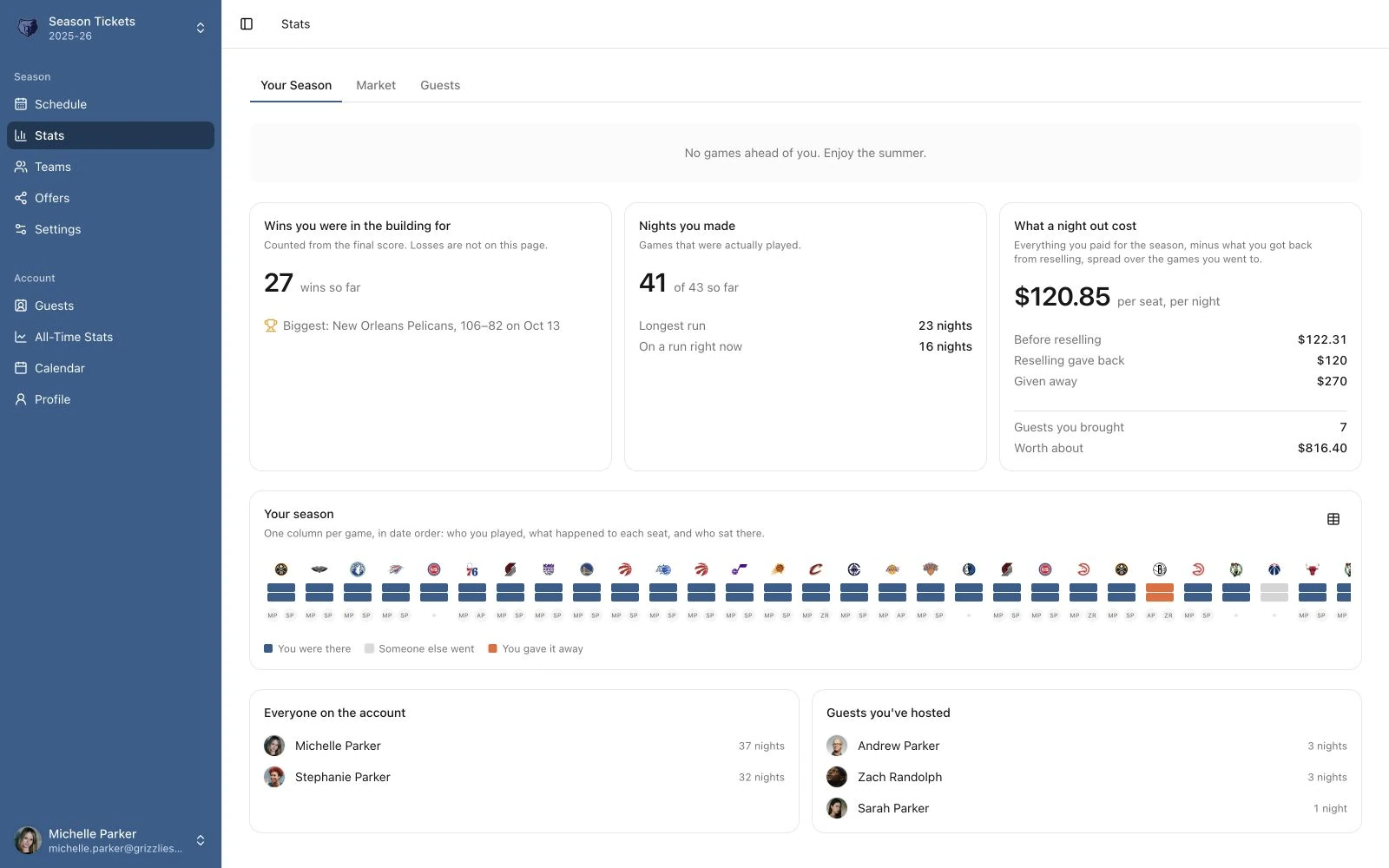Click 'Reselling gave back' amount $120
This screenshot has height=868, width=1389.
click(1332, 360)
